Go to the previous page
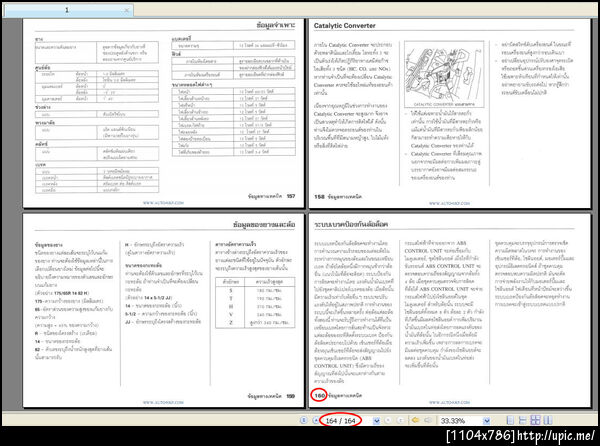600x446 pixels. [316, 420]
